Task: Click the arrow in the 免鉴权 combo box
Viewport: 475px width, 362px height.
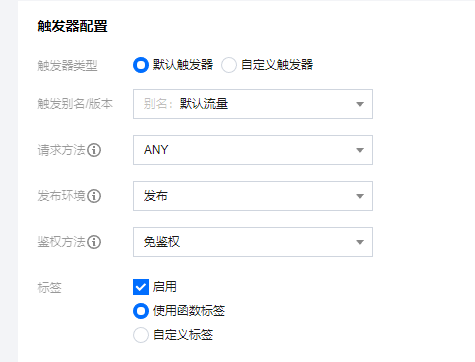Action: [x=360, y=242]
